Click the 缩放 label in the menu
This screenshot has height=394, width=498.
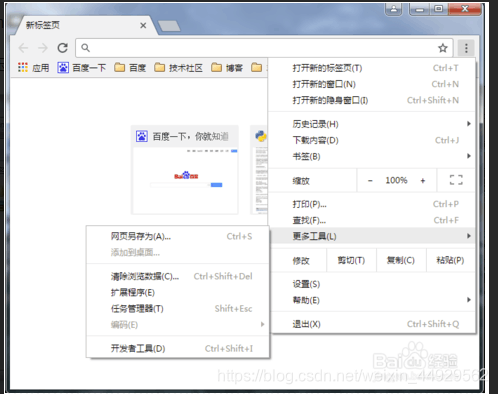(301, 181)
